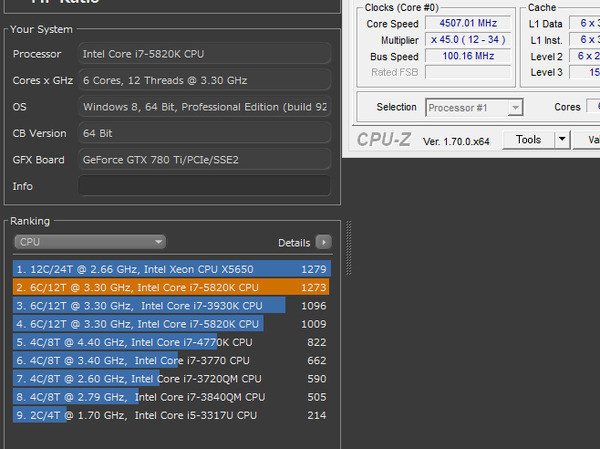Select ranking entry Intel Core i7-3770

pos(171,361)
